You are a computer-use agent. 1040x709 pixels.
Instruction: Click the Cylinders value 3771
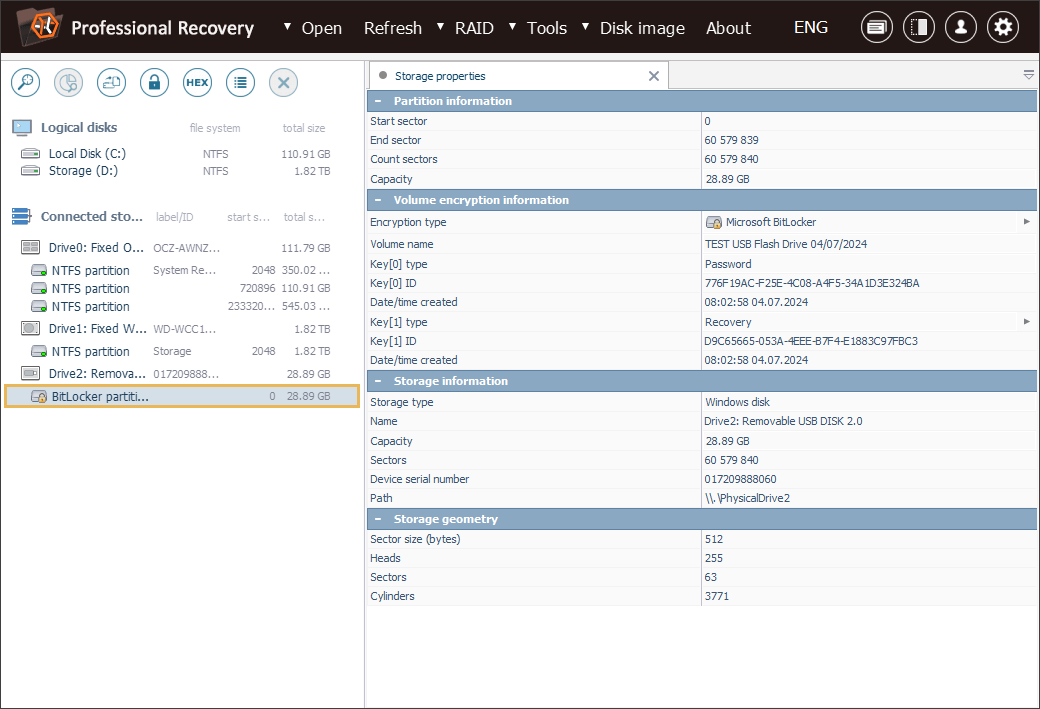(x=717, y=596)
